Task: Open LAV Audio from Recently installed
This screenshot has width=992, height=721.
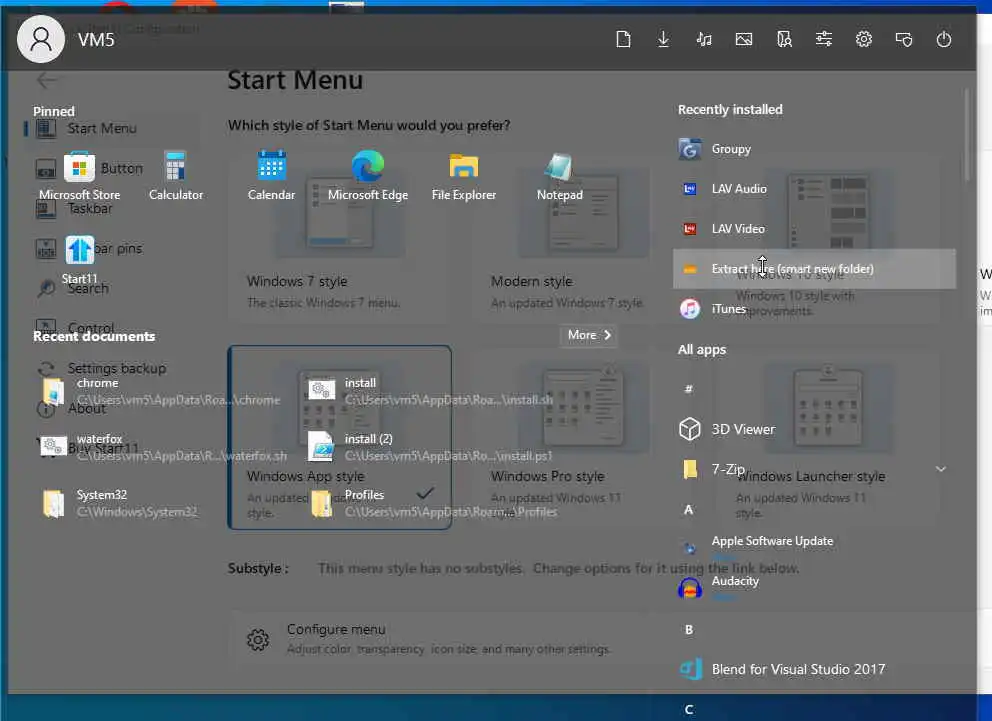Action: pos(814,189)
